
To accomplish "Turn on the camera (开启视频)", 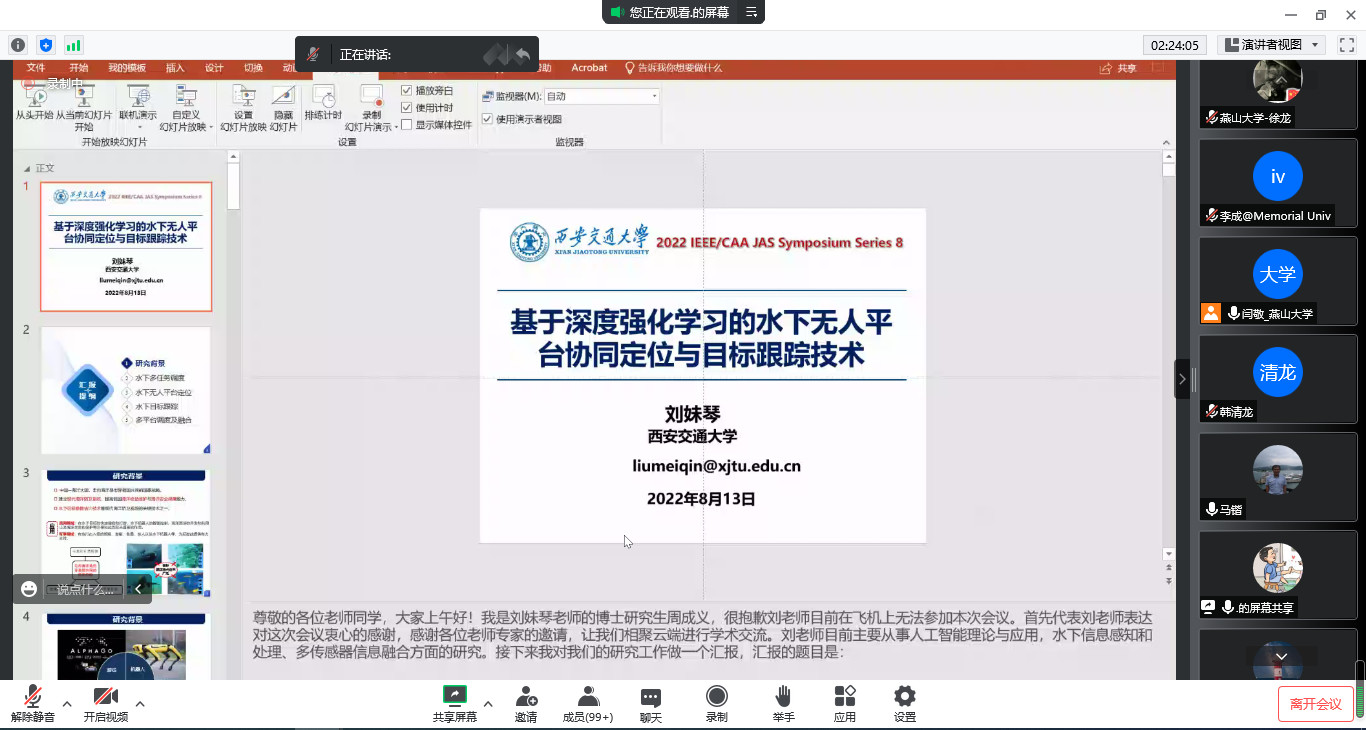I will [x=105, y=702].
